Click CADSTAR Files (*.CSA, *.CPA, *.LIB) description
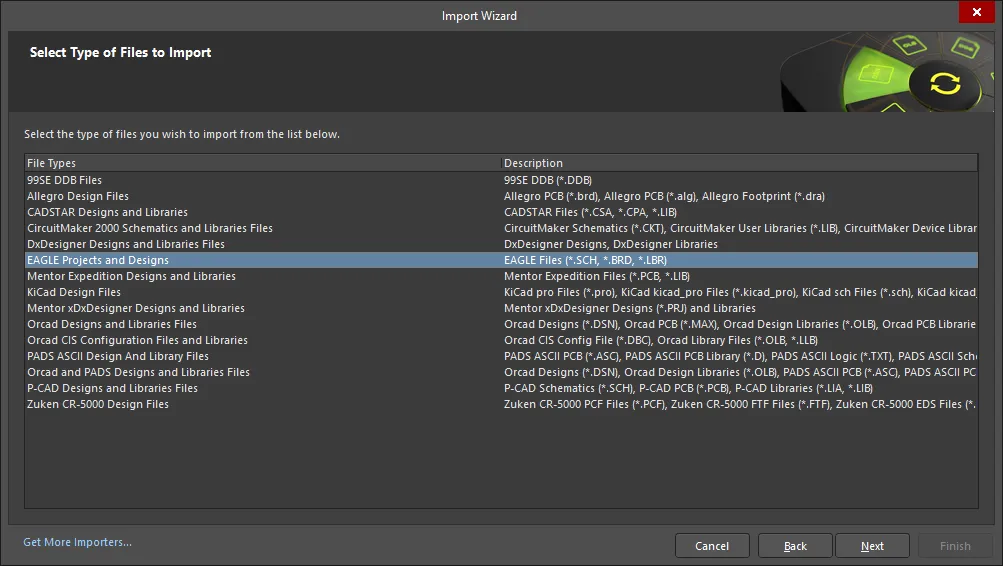Image resolution: width=1003 pixels, height=566 pixels. pos(590,212)
